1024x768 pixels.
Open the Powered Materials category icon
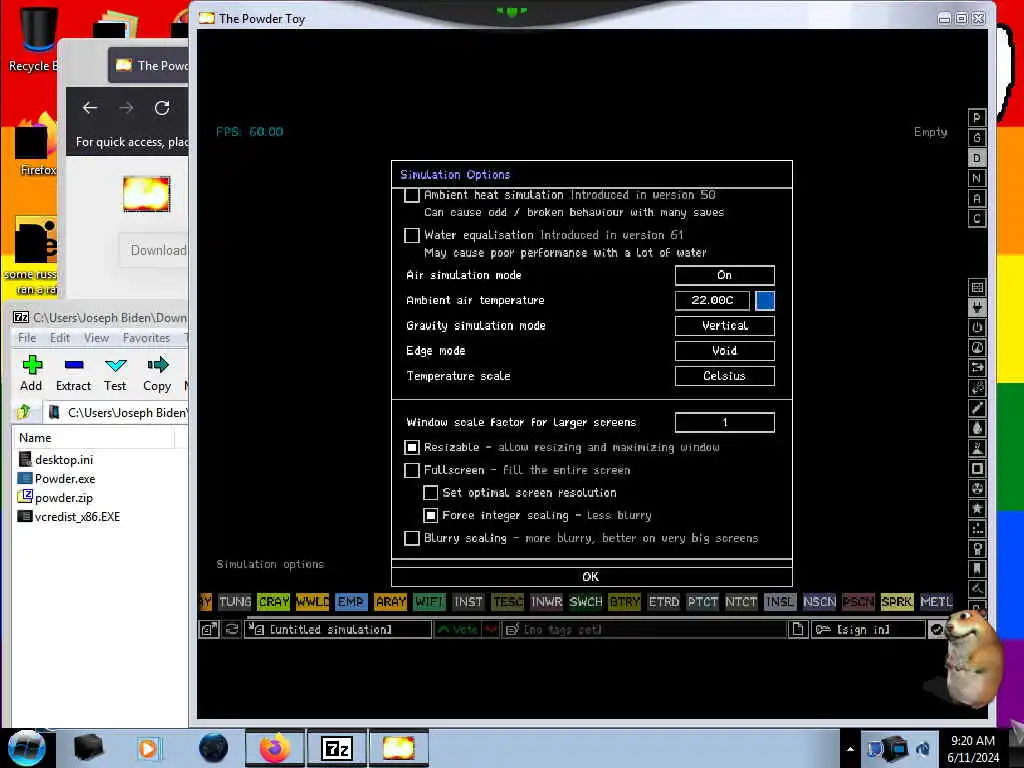click(977, 328)
